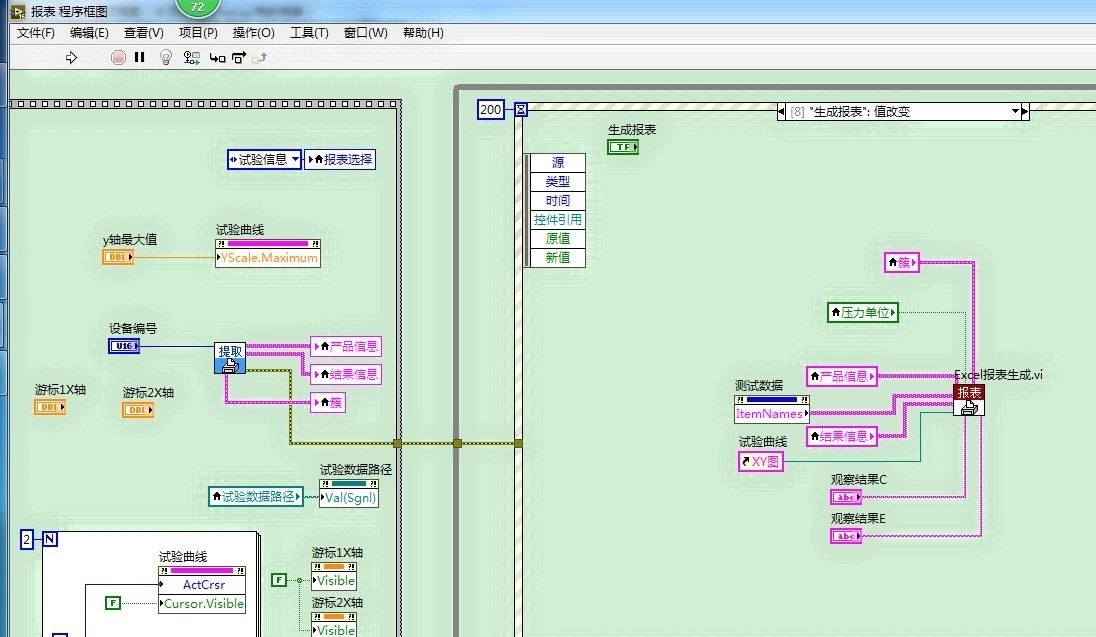Select the 设备编号 U16 terminal

point(124,346)
